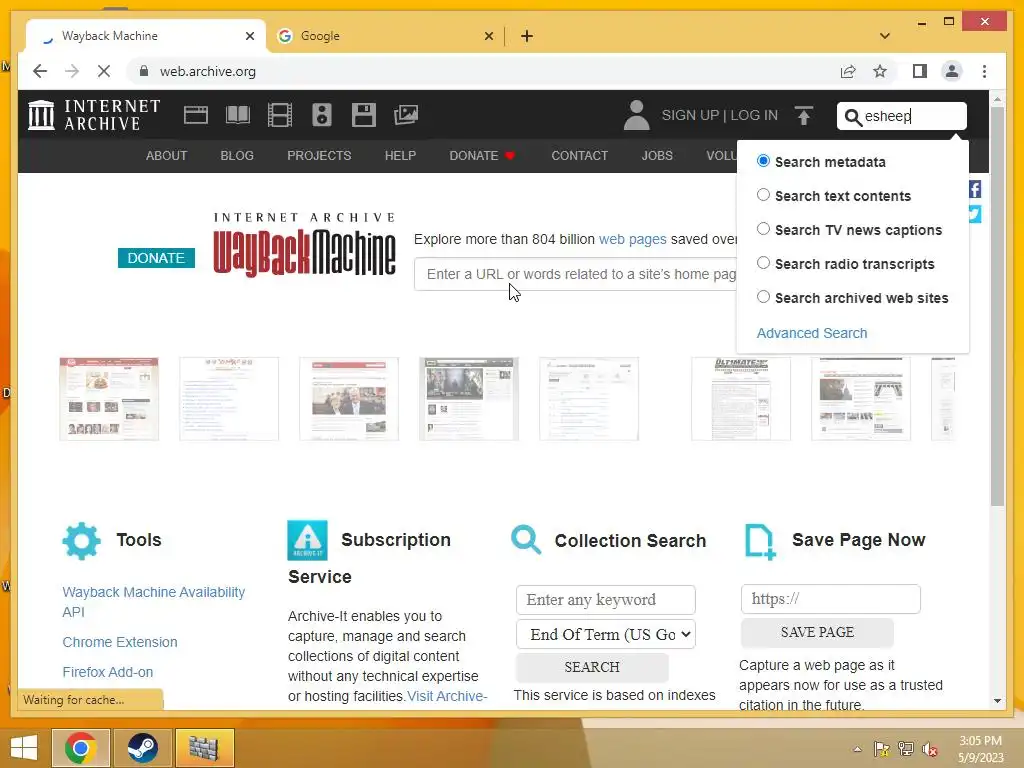Open the Images icon in header

tap(406, 115)
